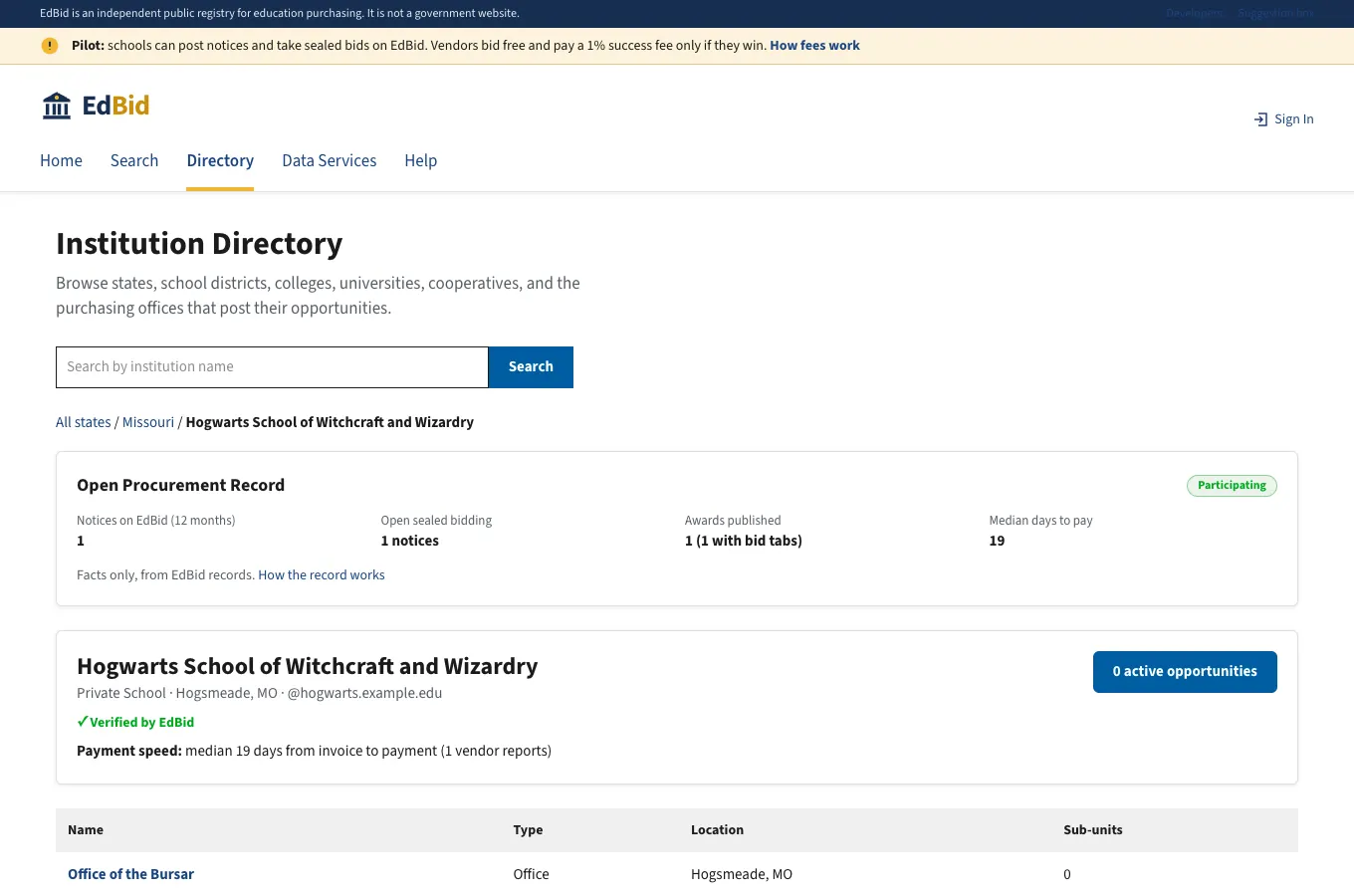Image resolution: width=1354 pixels, height=896 pixels.
Task: Click the Participating status badge
Action: [1232, 486]
